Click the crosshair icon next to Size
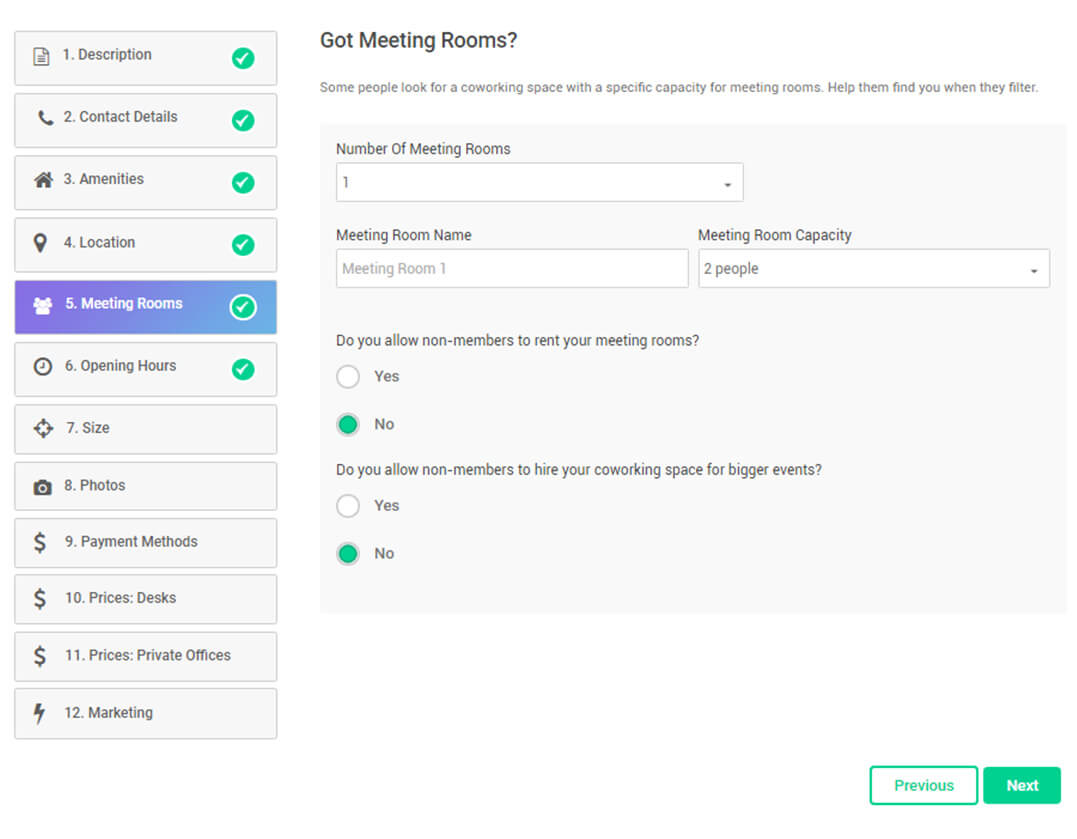 (43, 428)
